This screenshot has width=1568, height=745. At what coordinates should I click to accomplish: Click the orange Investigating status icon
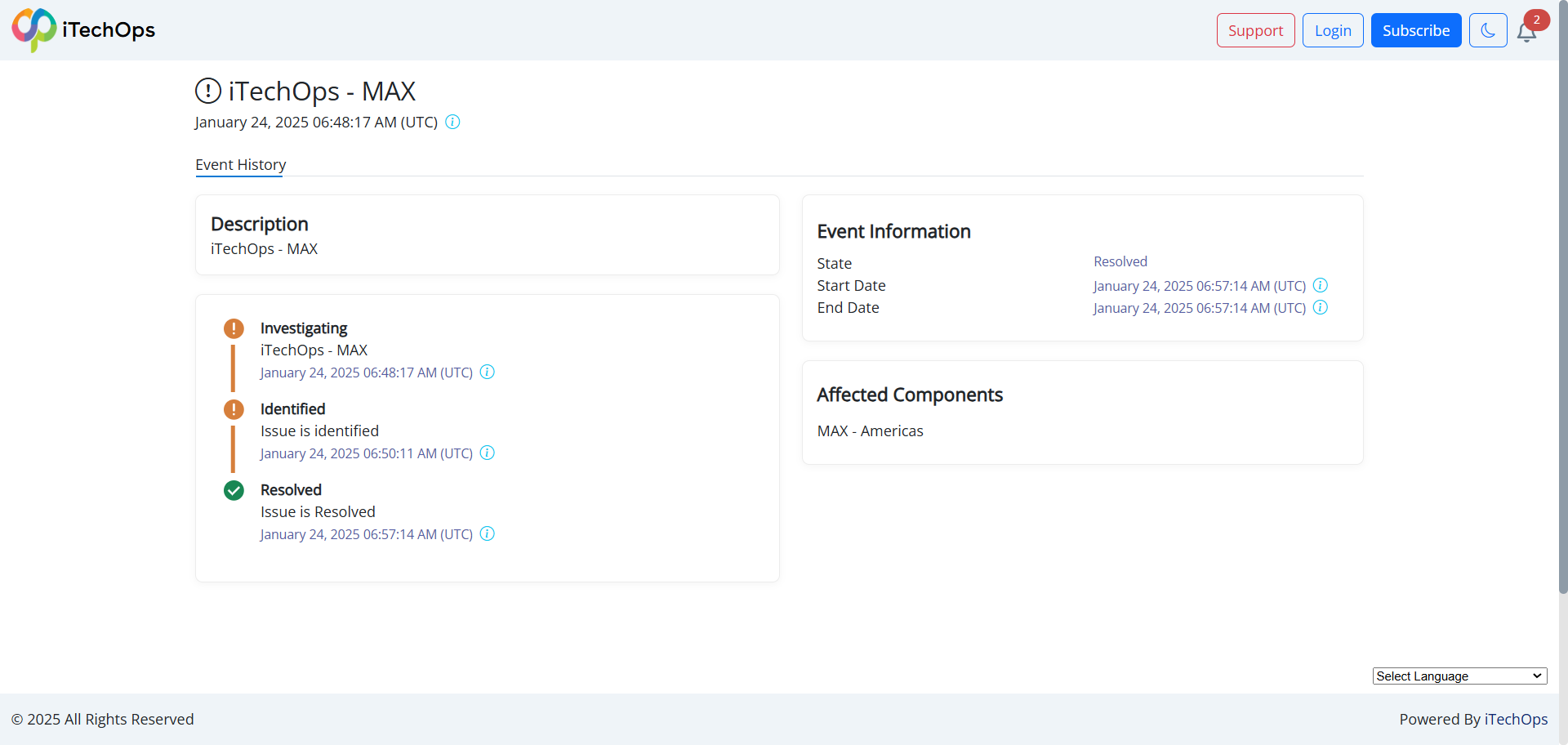point(234,328)
